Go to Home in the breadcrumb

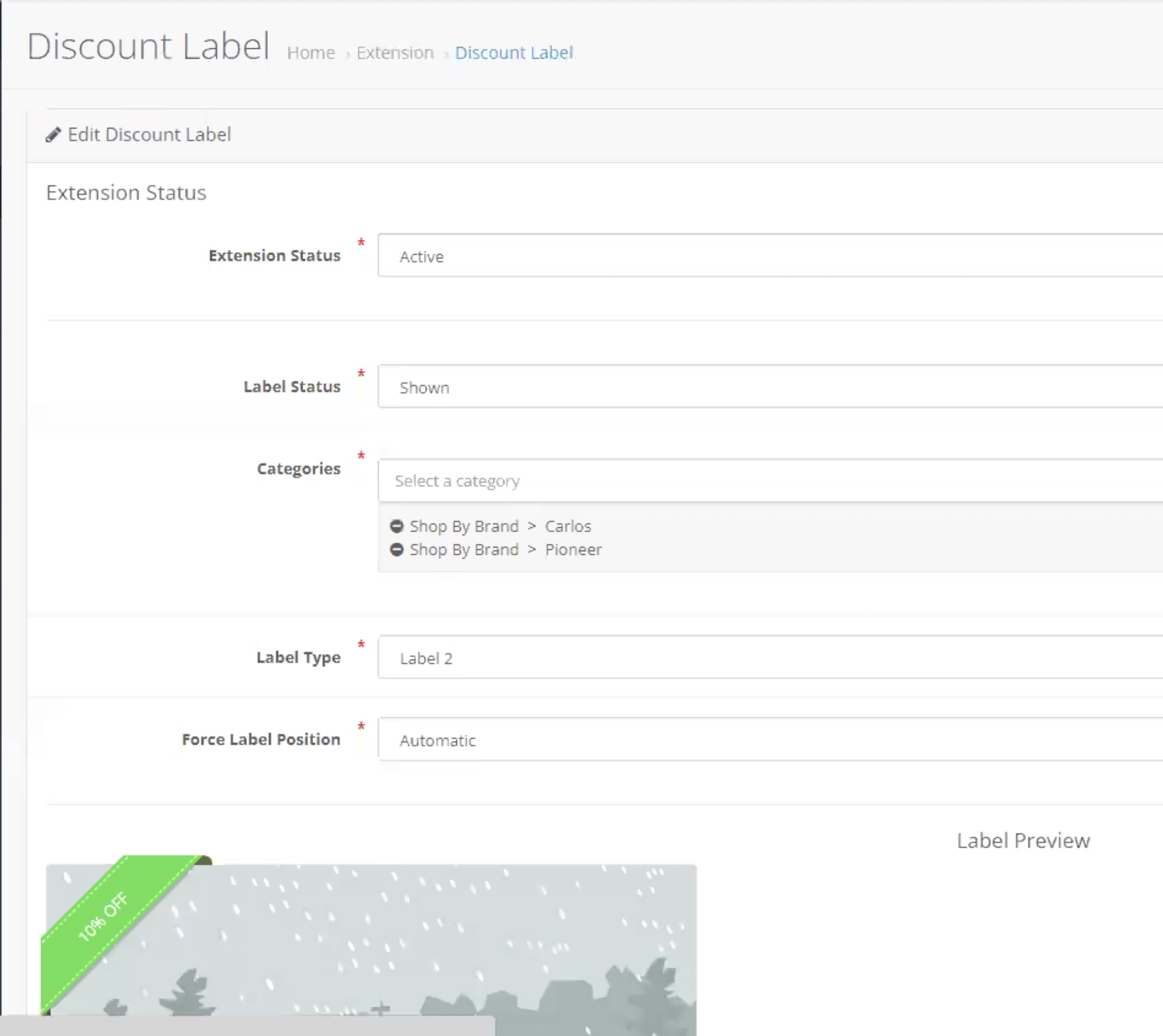click(x=310, y=53)
